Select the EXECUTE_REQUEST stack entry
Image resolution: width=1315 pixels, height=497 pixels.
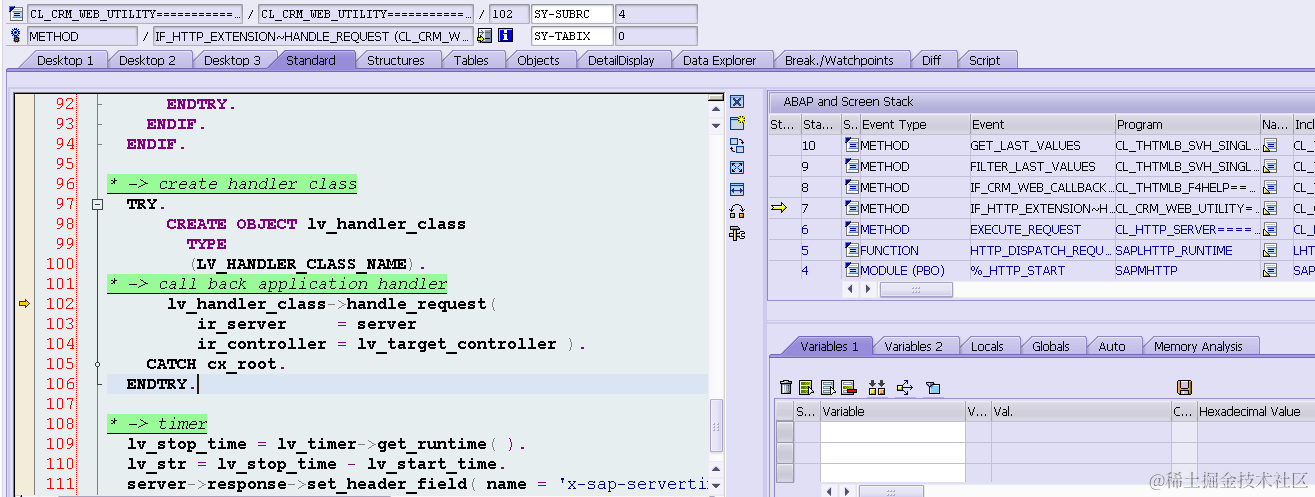click(1040, 230)
